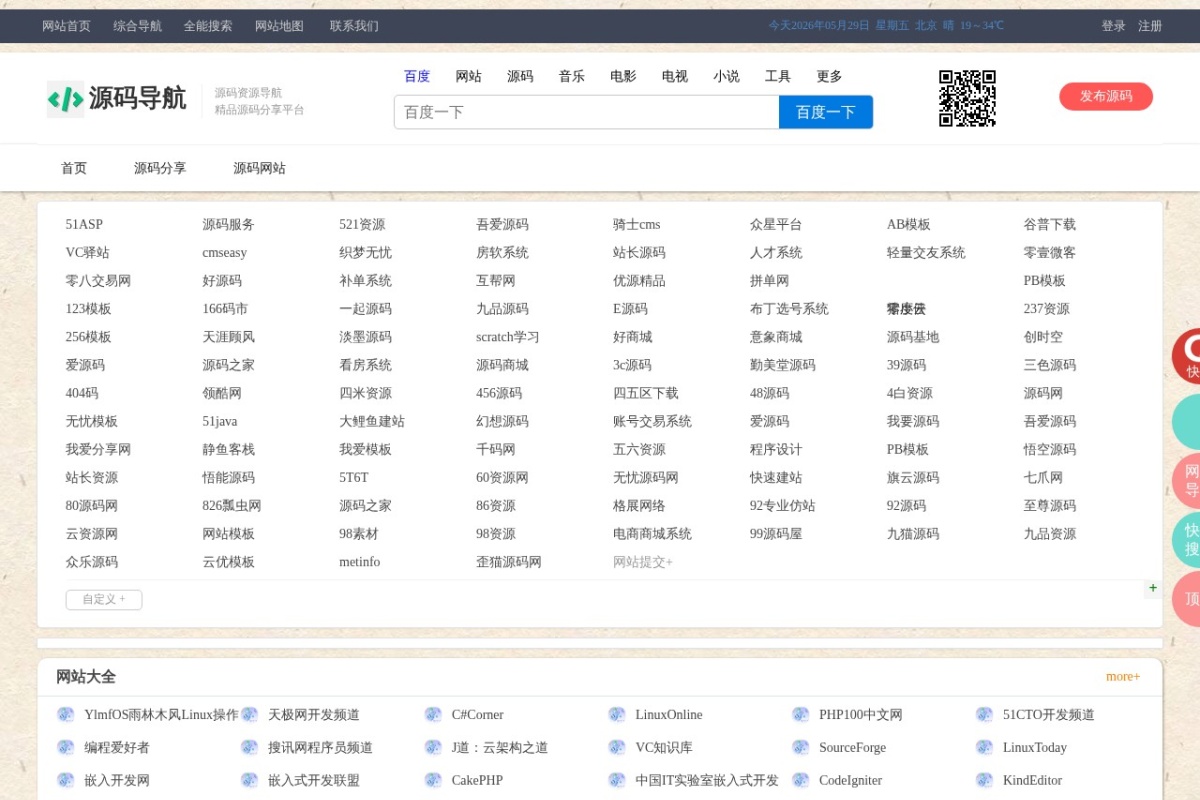This screenshot has width=1200, height=800.
Task: Open the 51ASP site link
Action: [x=84, y=225]
